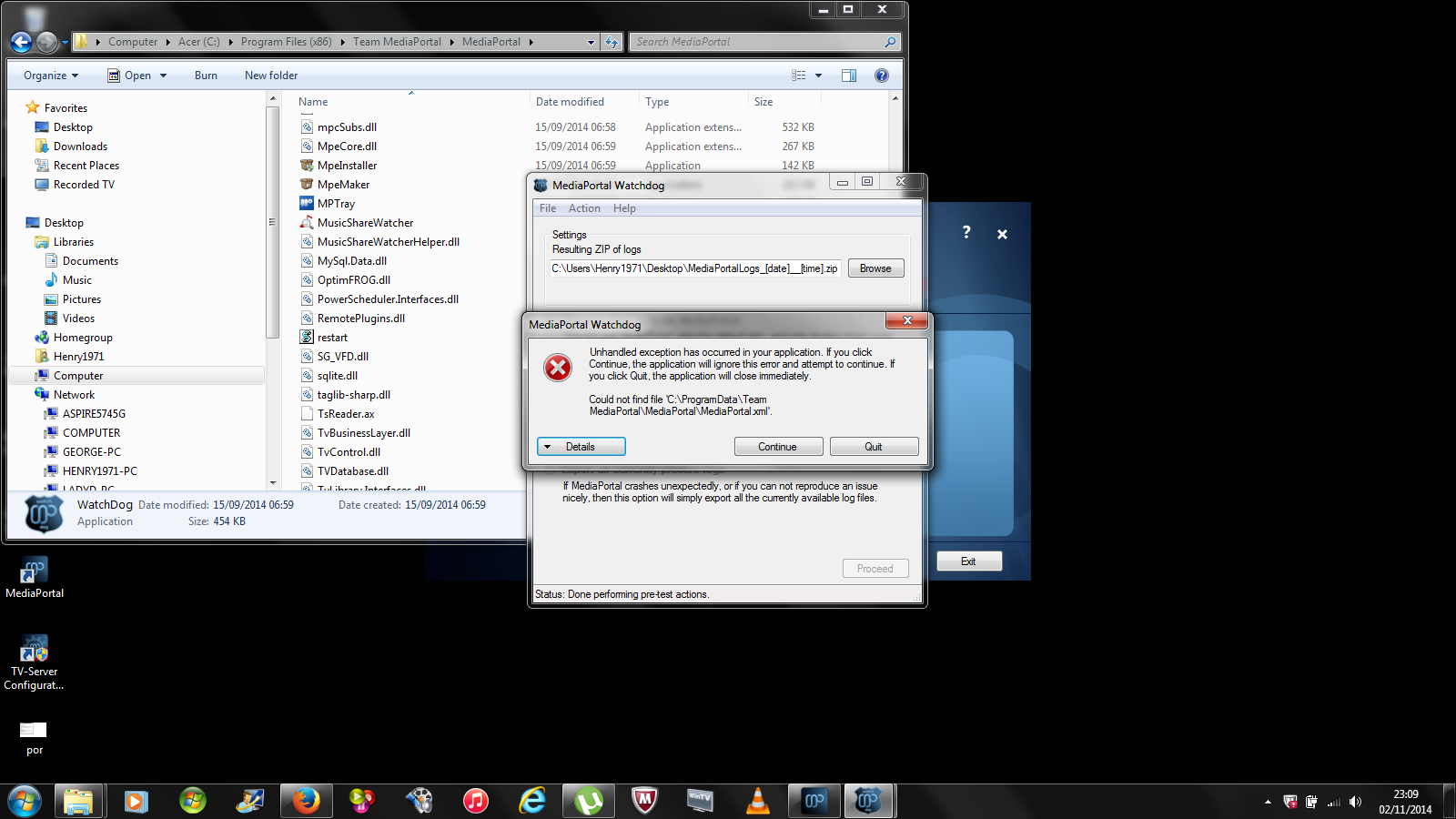Launch Firefox from the taskbar

point(306,801)
